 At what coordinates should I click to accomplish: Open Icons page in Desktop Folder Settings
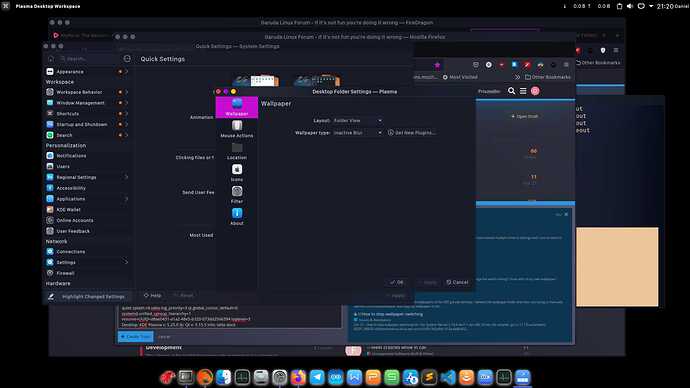pyautogui.click(x=237, y=173)
